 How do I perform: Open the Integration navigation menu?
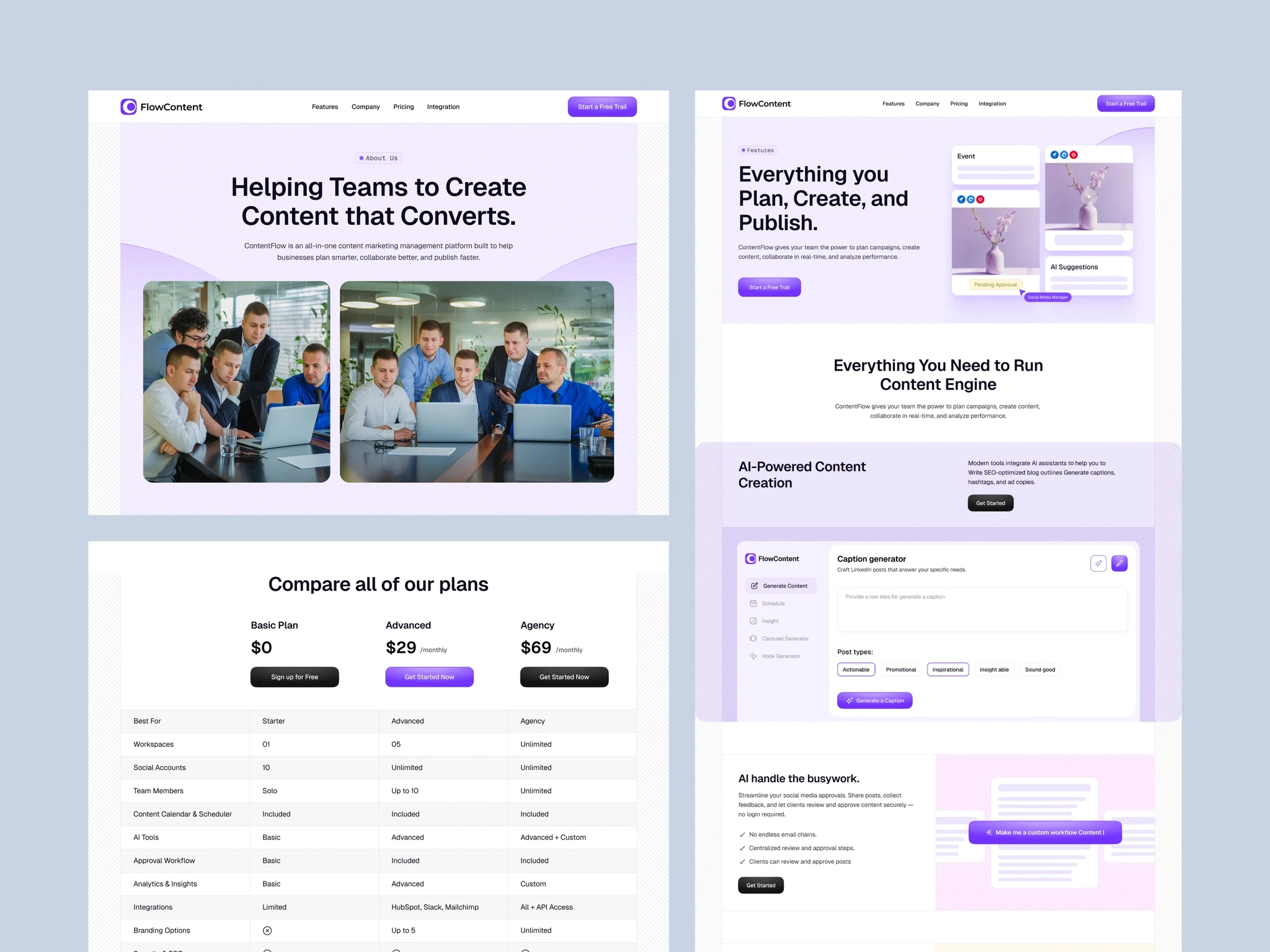coord(443,107)
